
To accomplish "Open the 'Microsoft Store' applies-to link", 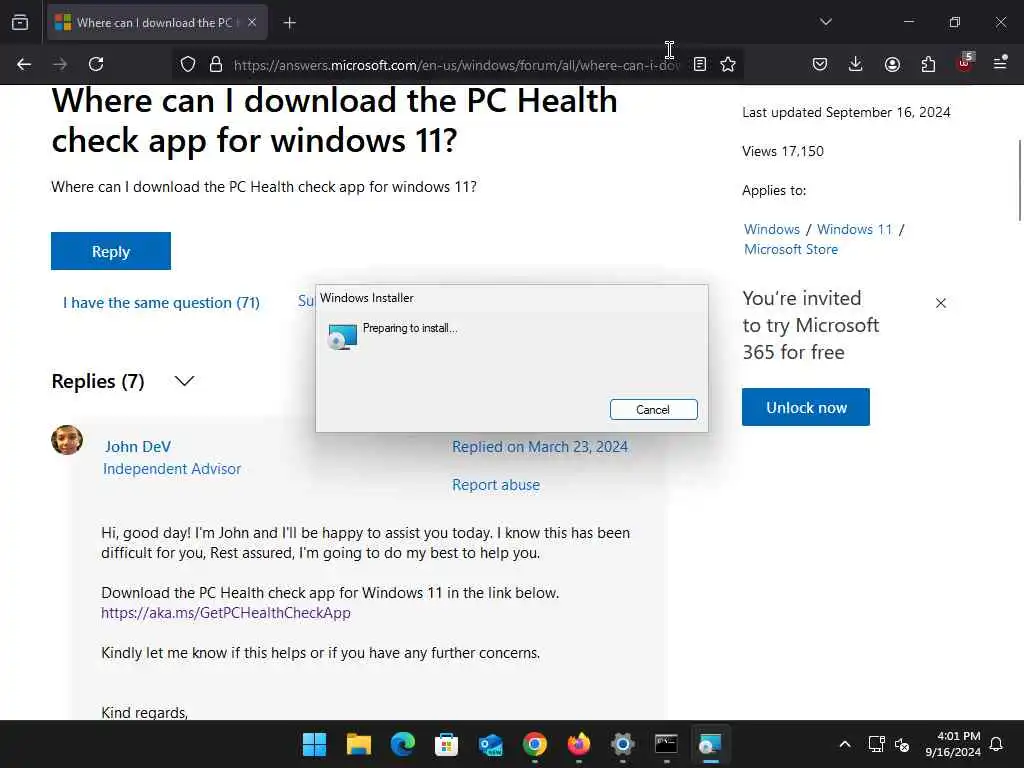I will coord(791,249).
